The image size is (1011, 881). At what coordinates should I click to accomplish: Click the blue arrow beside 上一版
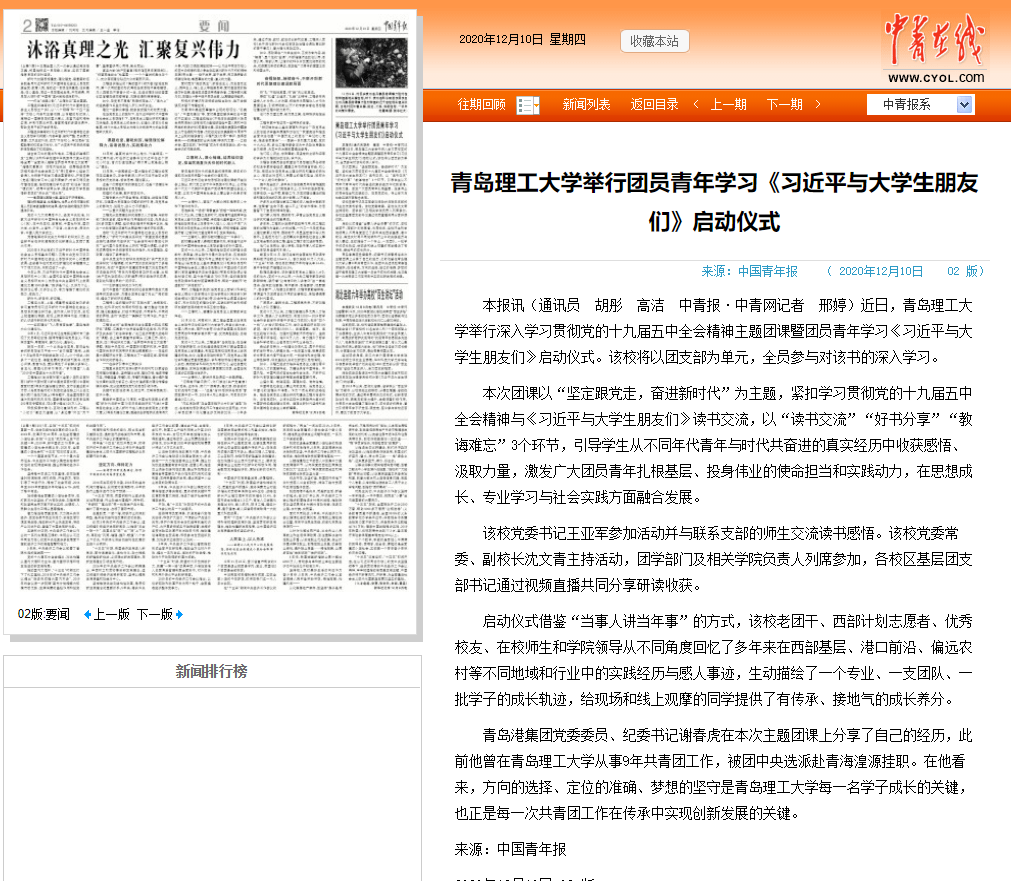click(x=87, y=614)
